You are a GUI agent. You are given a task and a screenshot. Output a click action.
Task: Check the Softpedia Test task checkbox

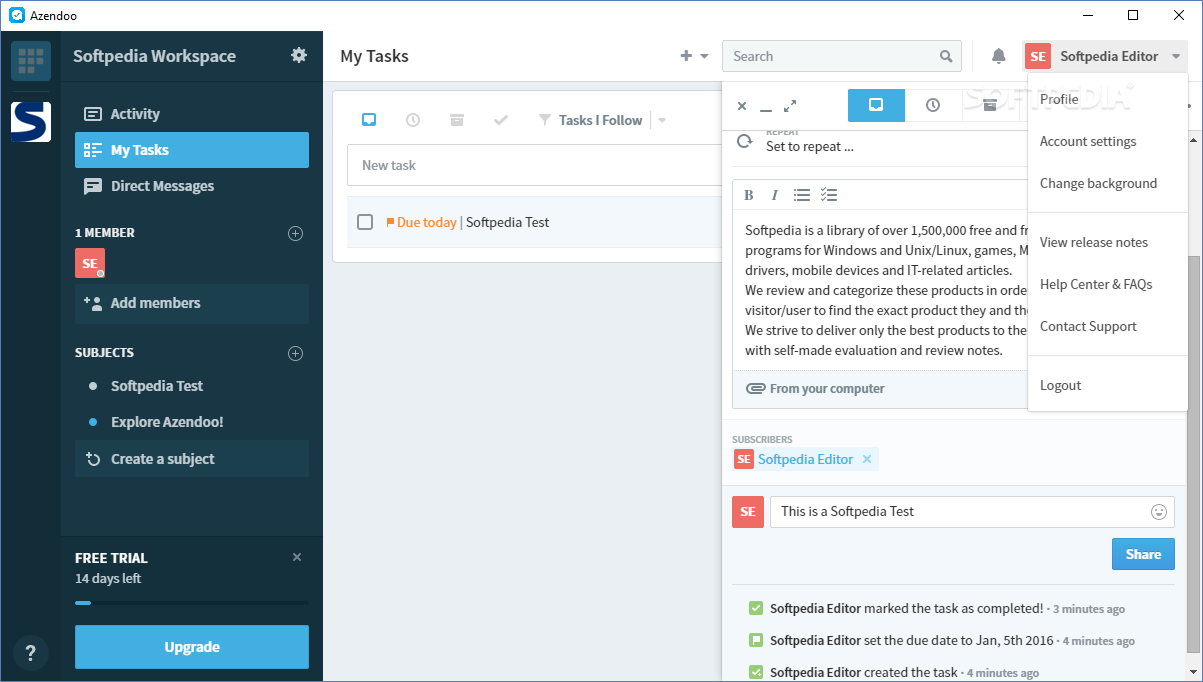[365, 222]
